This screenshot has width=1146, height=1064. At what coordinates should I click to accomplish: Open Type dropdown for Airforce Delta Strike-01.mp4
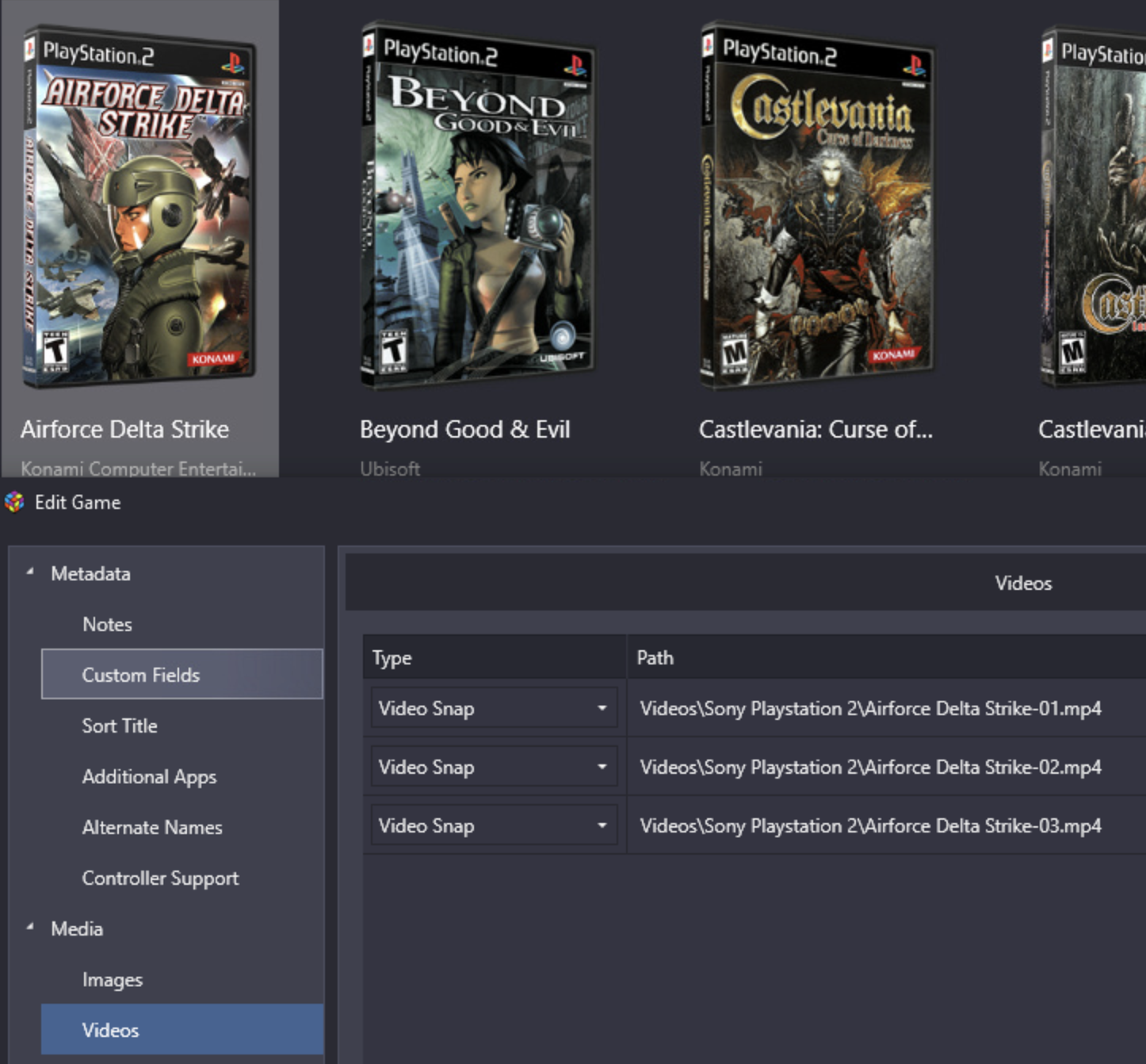[494, 707]
